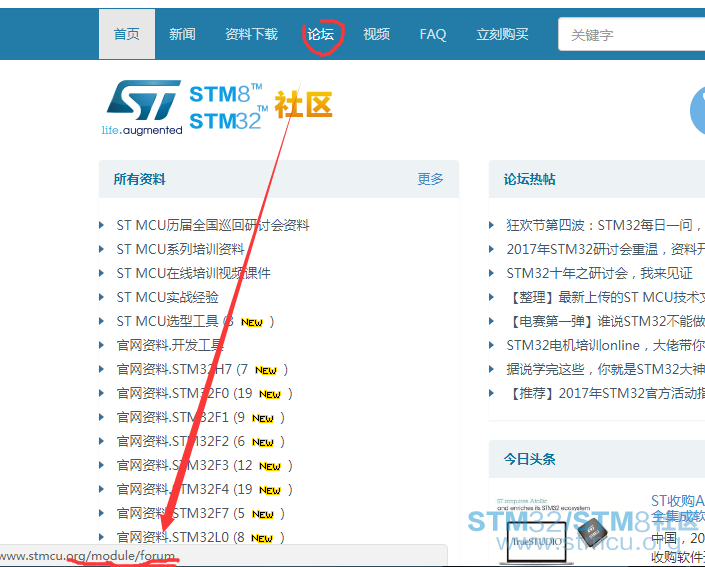Open ST MCU系列培训资料 link
This screenshot has width=705, height=567.
180,249
